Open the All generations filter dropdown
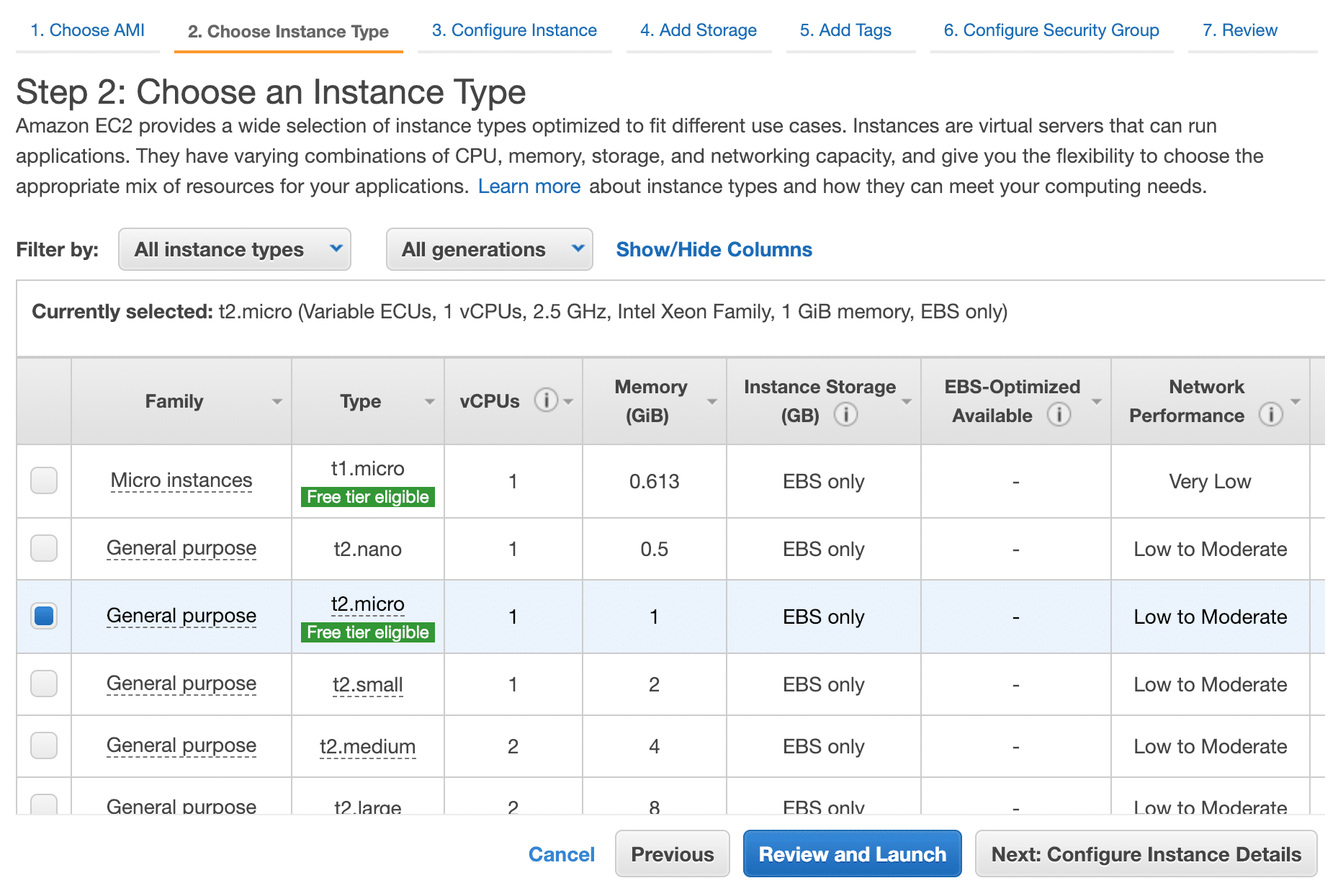 click(x=489, y=249)
